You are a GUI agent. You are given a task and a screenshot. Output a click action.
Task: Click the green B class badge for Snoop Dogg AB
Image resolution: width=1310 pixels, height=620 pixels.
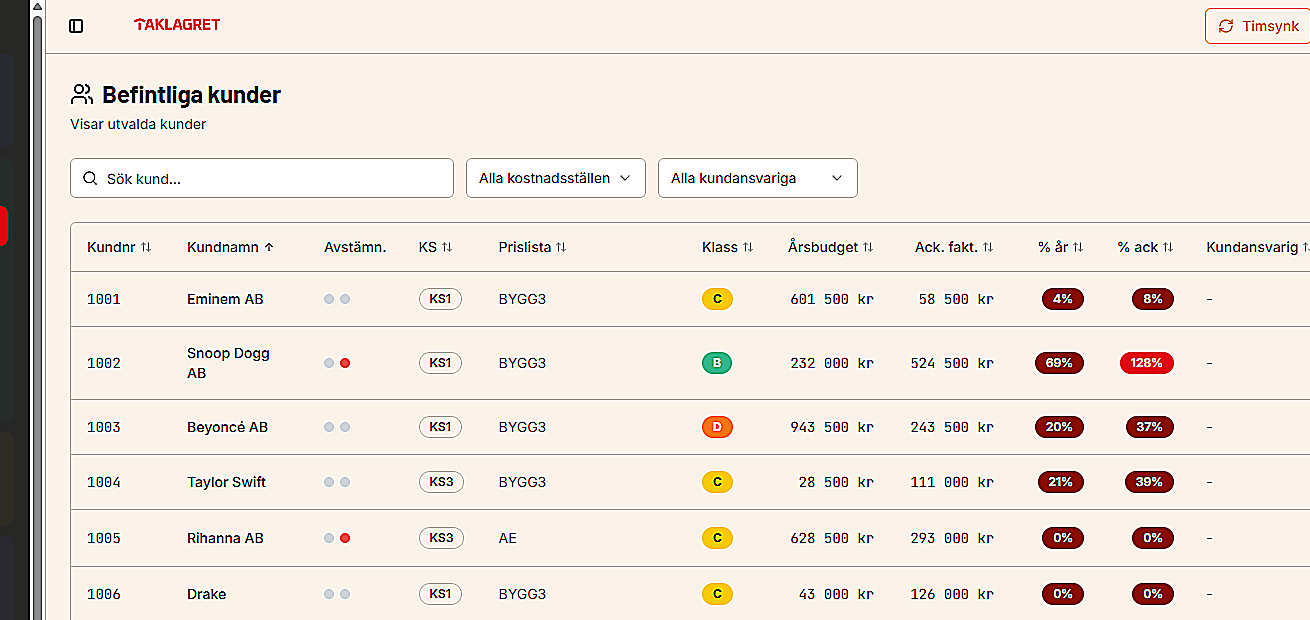pyautogui.click(x=717, y=363)
